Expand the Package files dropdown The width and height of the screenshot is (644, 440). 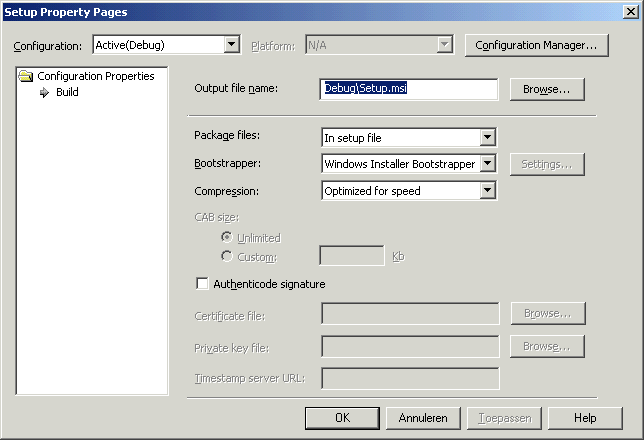tap(488, 138)
